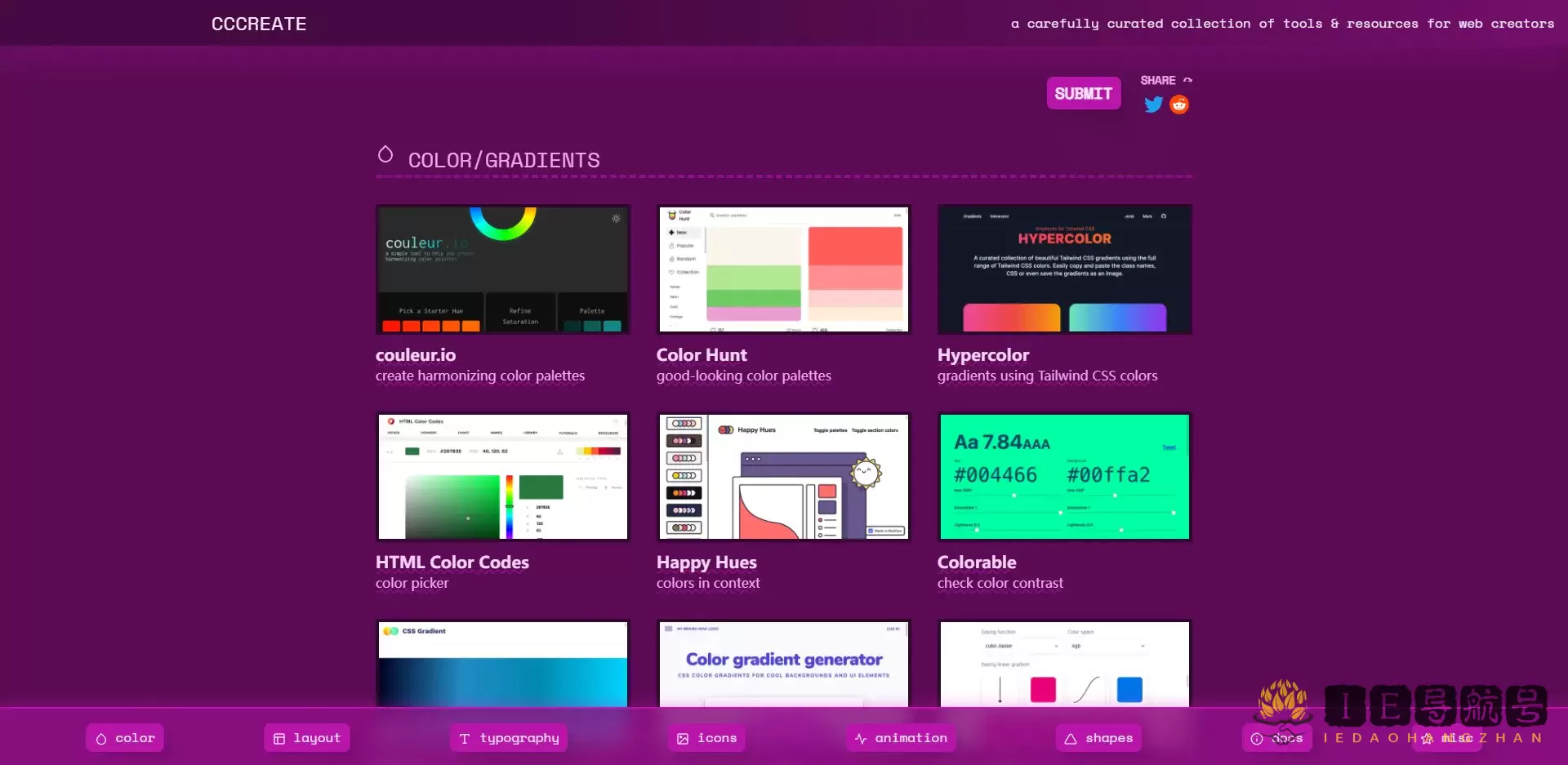The width and height of the screenshot is (1568, 765).
Task: Click the layout grid icon
Action: [278, 738]
